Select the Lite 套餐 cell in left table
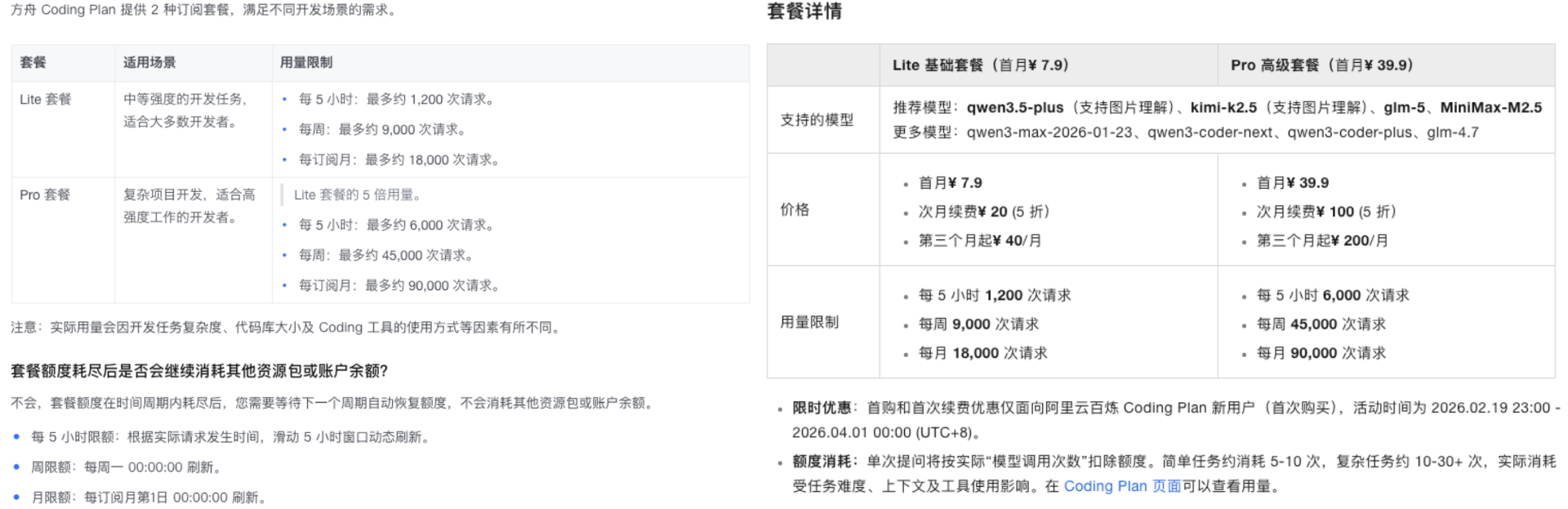This screenshot has height=509, width=1568. 46,100
